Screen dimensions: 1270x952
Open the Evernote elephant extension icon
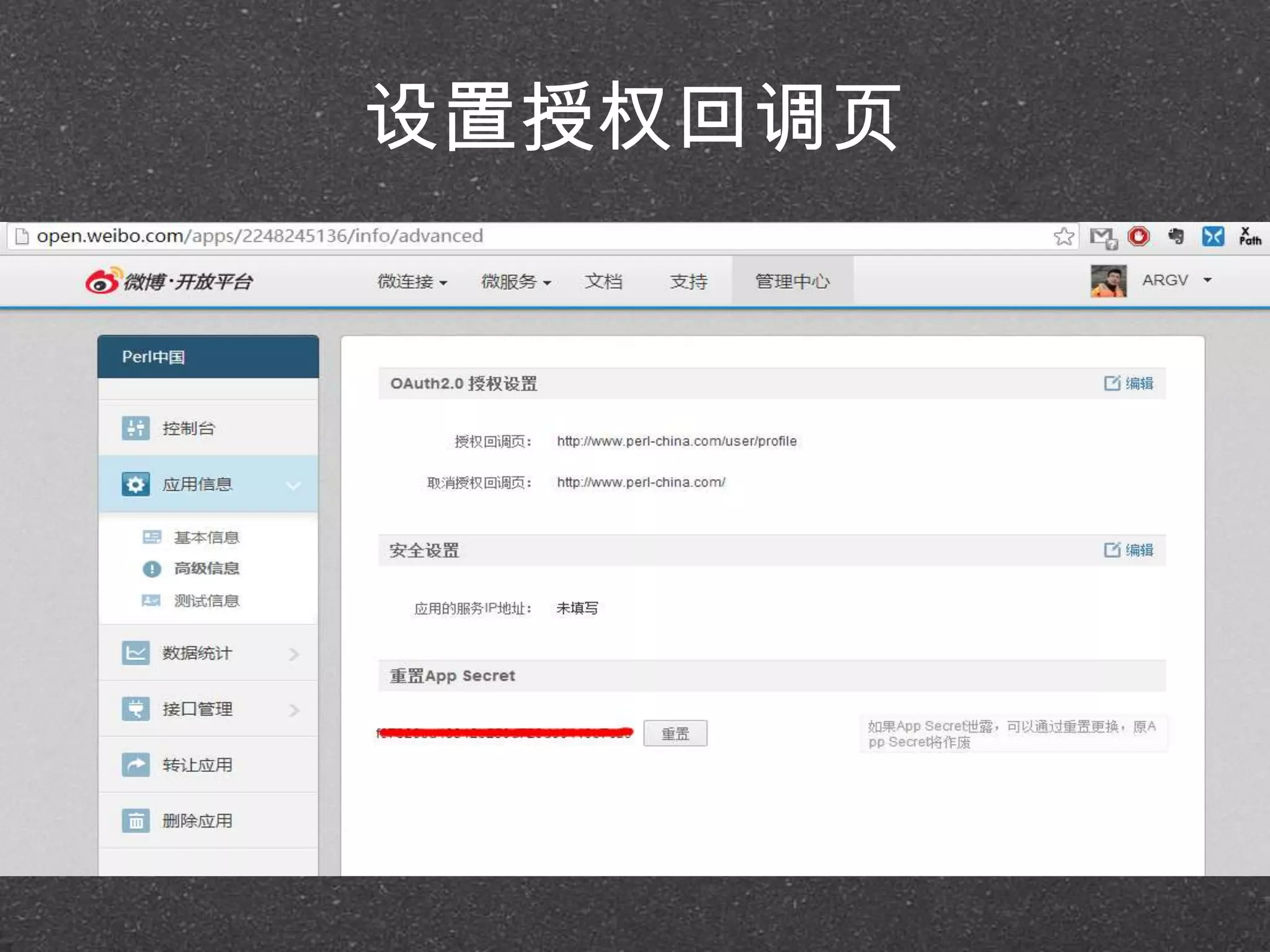click(1176, 236)
